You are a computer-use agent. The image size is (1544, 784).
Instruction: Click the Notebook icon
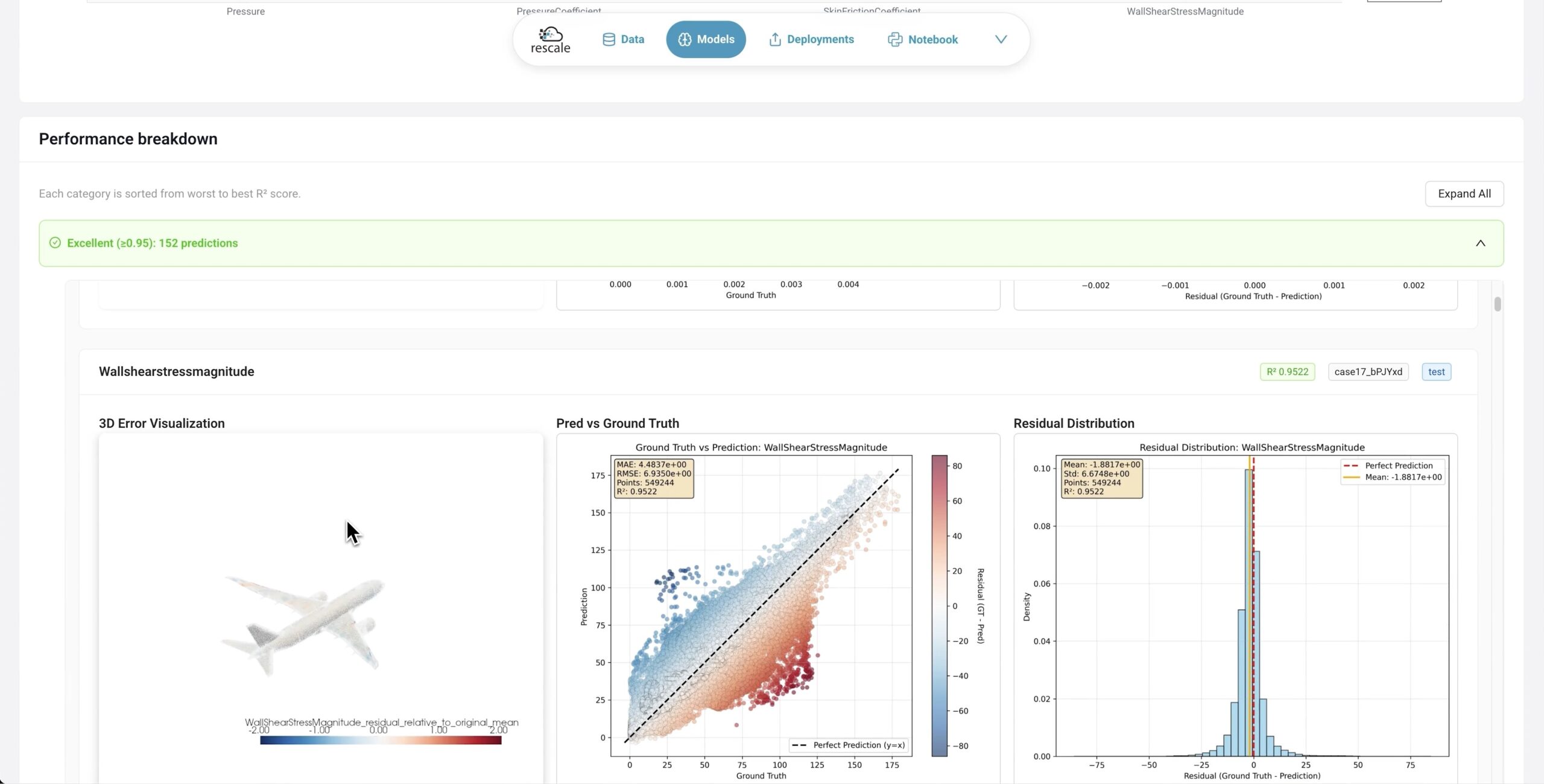(894, 40)
